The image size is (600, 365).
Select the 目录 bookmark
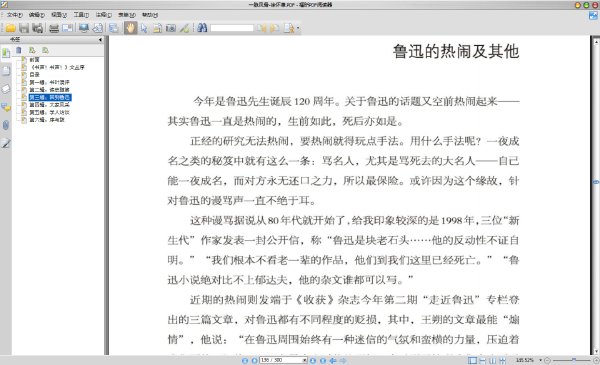point(34,75)
